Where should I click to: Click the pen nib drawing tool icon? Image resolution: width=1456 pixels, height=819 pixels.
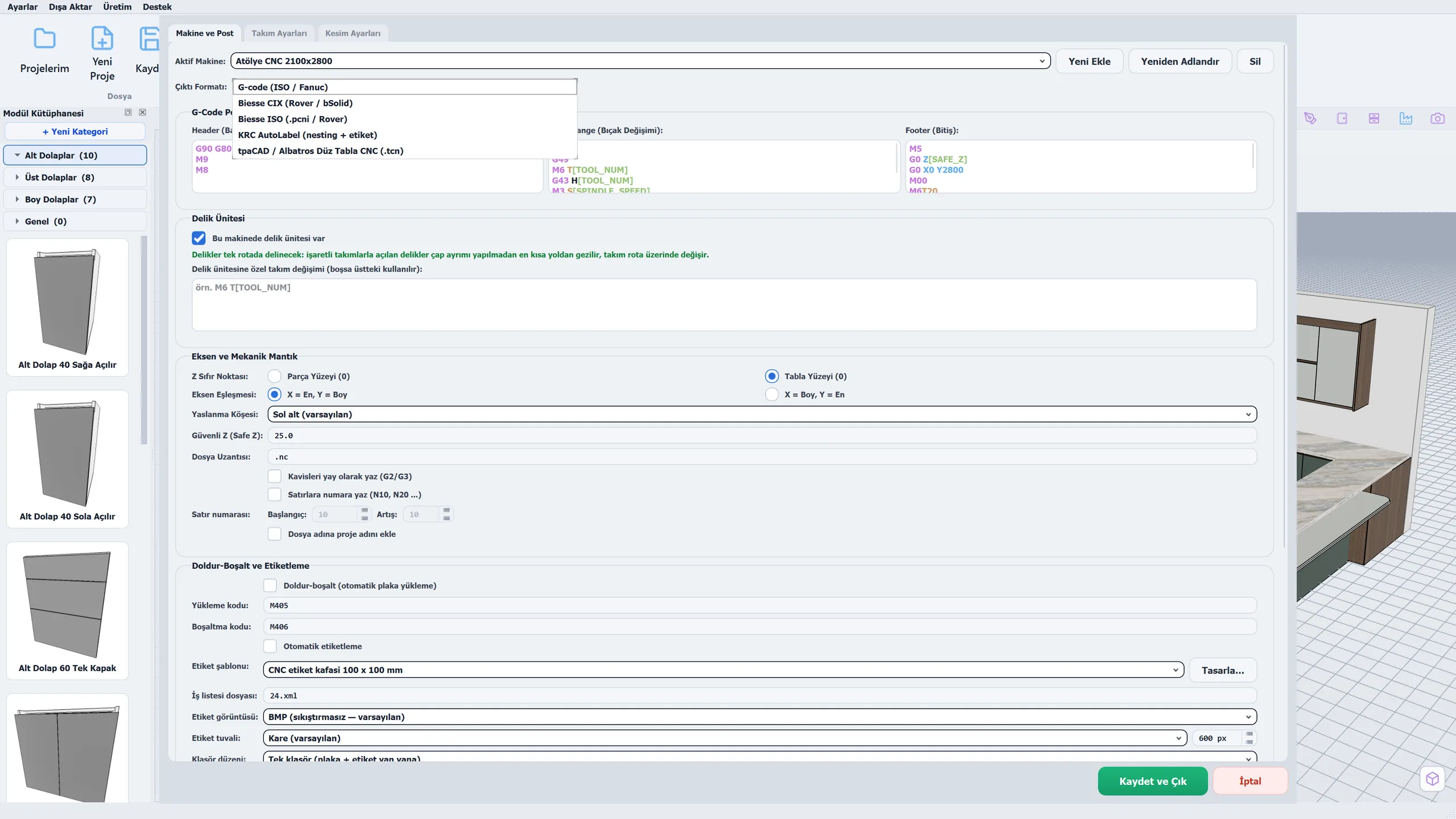pyautogui.click(x=1310, y=118)
